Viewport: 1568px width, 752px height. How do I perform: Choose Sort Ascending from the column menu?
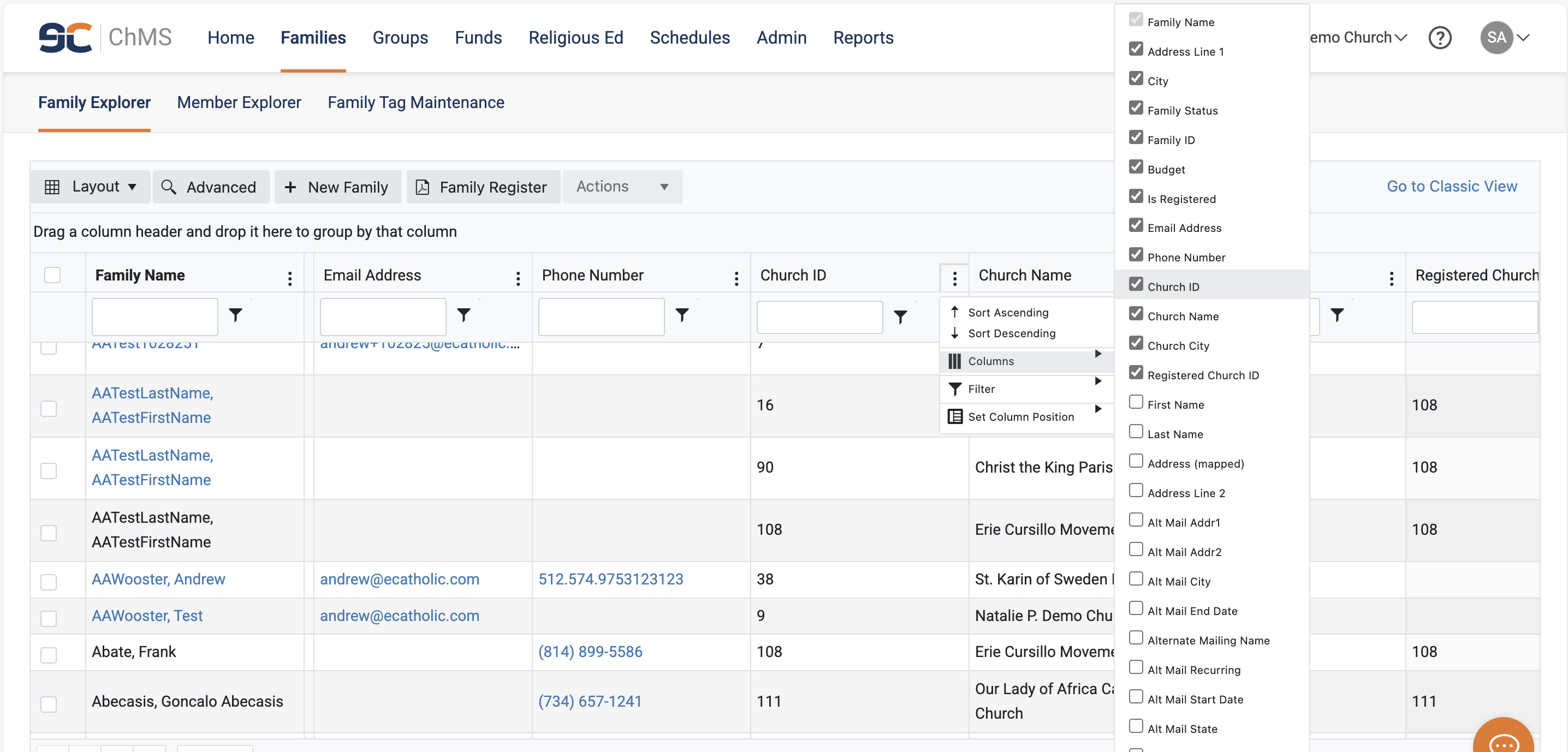(1007, 312)
